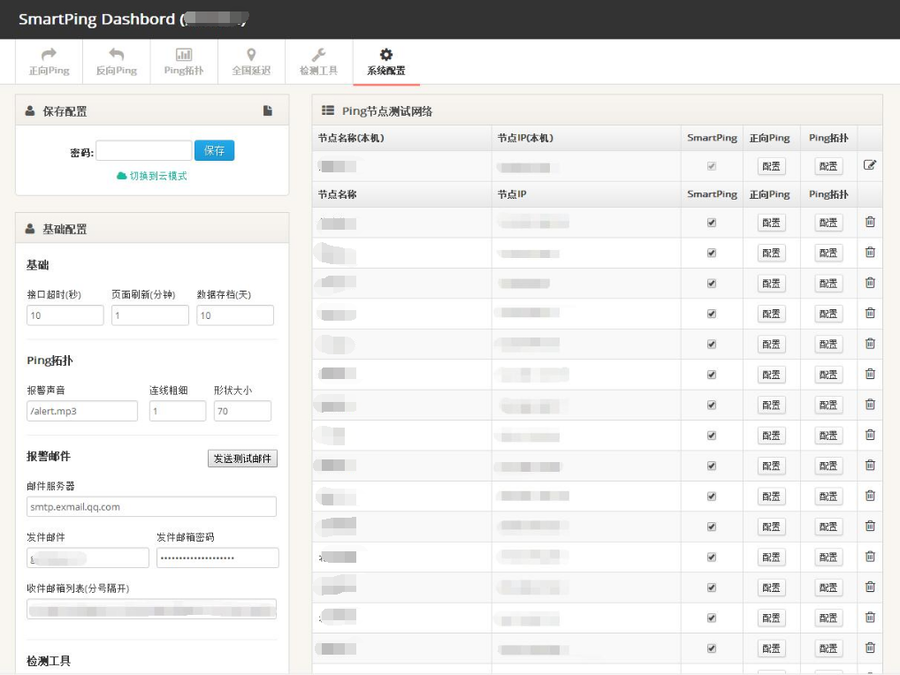The height and width of the screenshot is (675, 900).
Task: Delete the fifth node with its trash icon
Action: pyautogui.click(x=870, y=343)
